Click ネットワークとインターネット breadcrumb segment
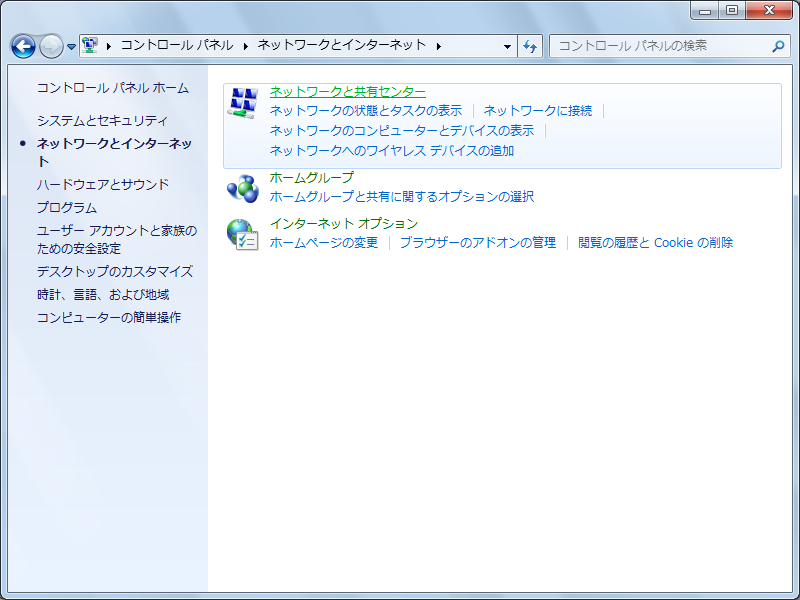Screen dimensions: 800x600 pos(341,45)
